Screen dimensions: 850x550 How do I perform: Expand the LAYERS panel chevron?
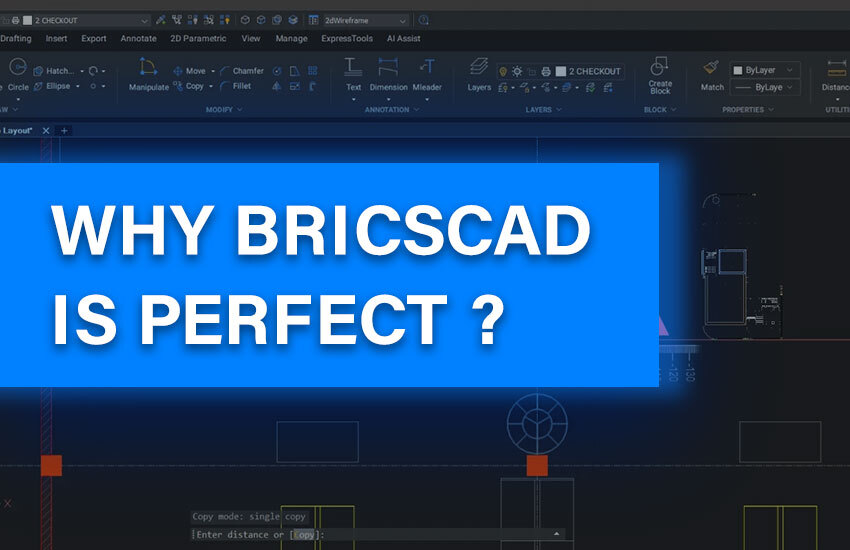point(559,109)
